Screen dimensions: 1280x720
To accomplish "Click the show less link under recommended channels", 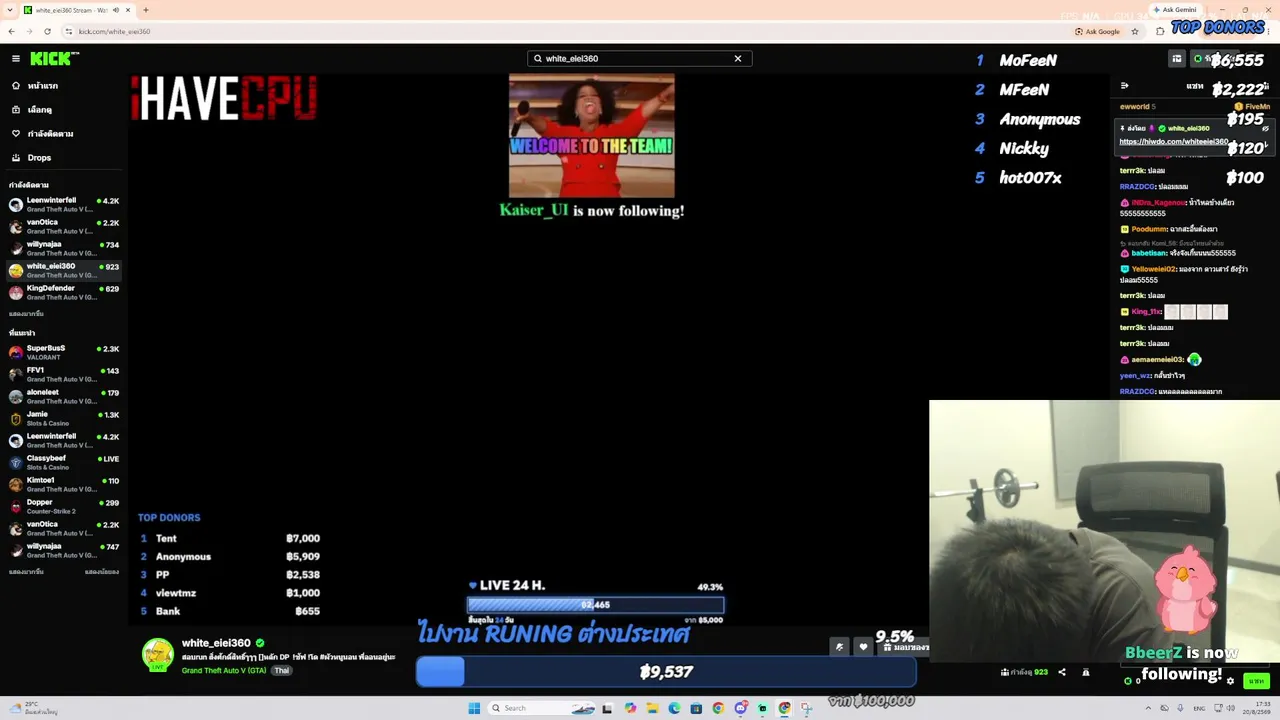I will coord(103,572).
